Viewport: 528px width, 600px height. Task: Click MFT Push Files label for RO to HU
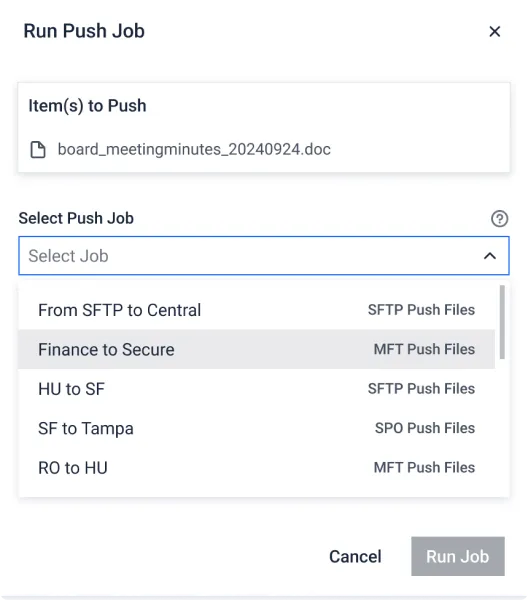click(424, 467)
